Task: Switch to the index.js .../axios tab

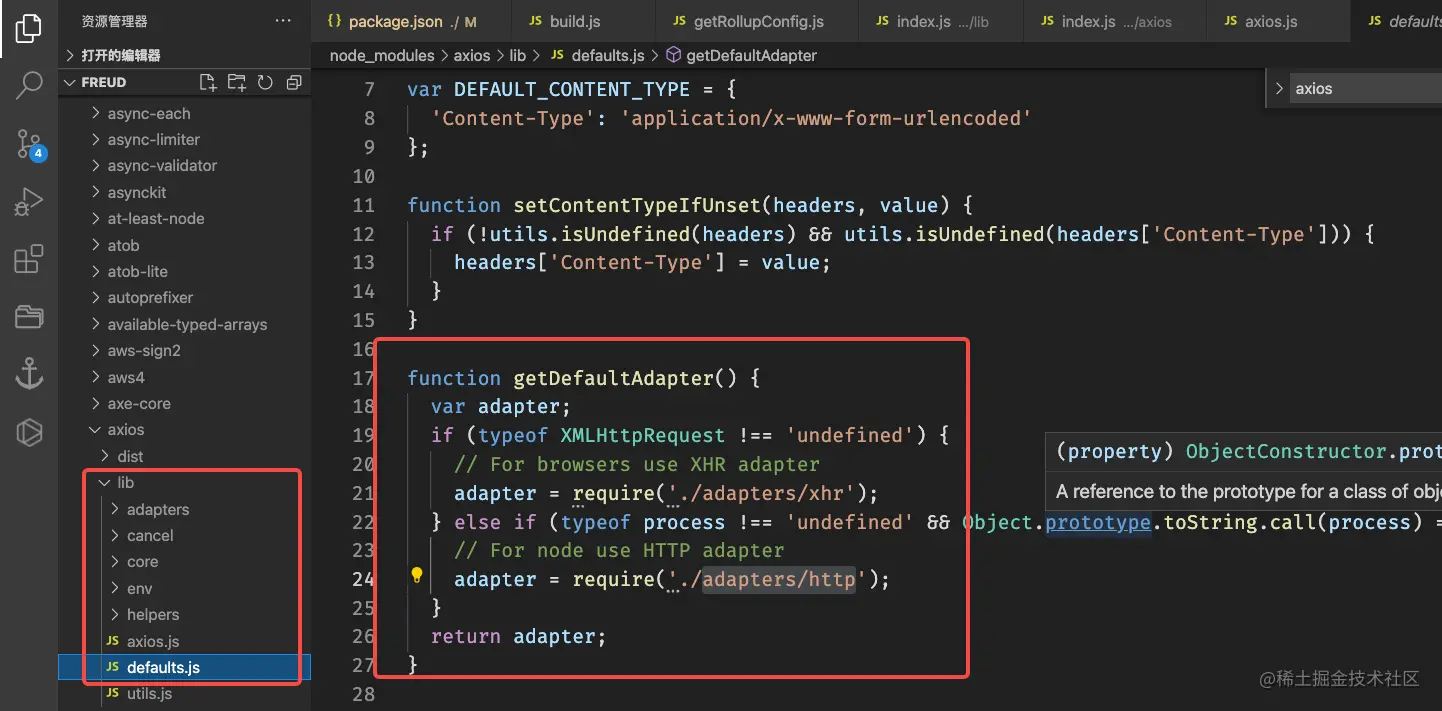Action: pyautogui.click(x=1115, y=21)
